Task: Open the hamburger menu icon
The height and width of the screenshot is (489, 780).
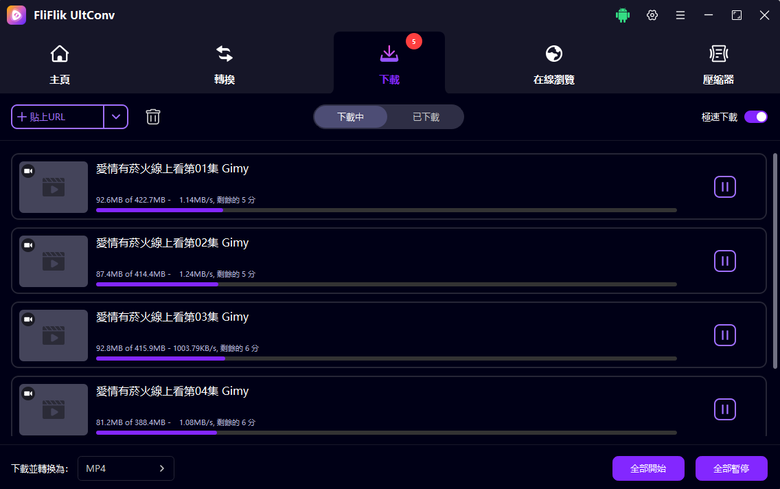Action: pos(680,15)
